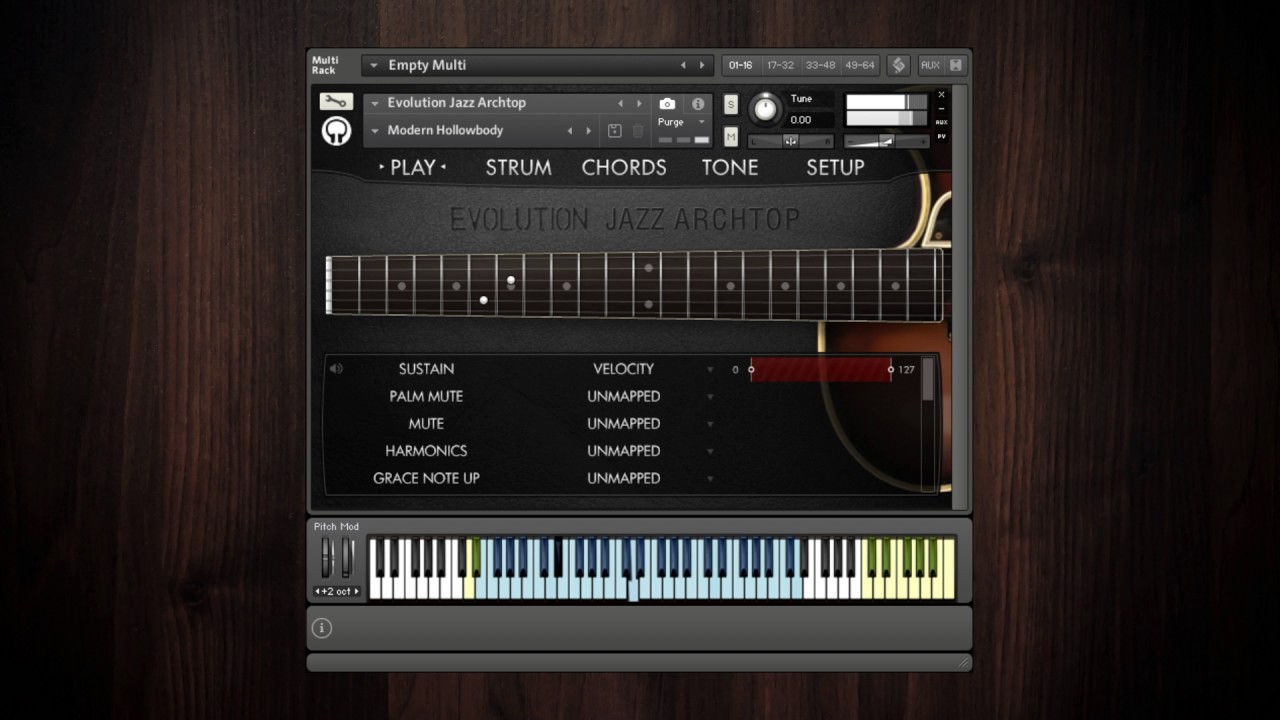
Task: Show instrument page 17-32
Action: (x=780, y=65)
